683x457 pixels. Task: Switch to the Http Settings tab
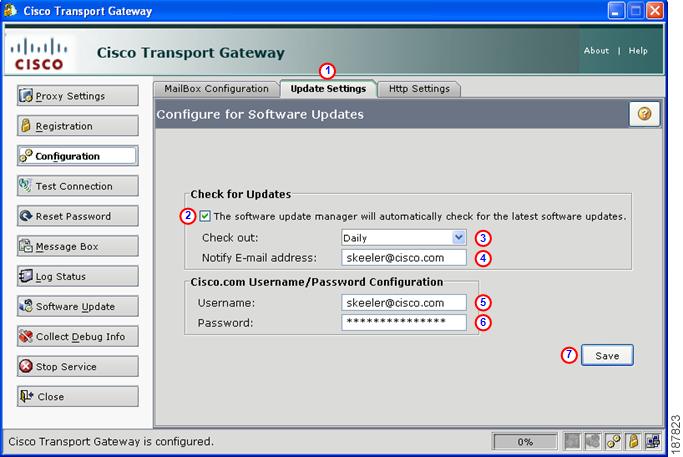pos(419,89)
